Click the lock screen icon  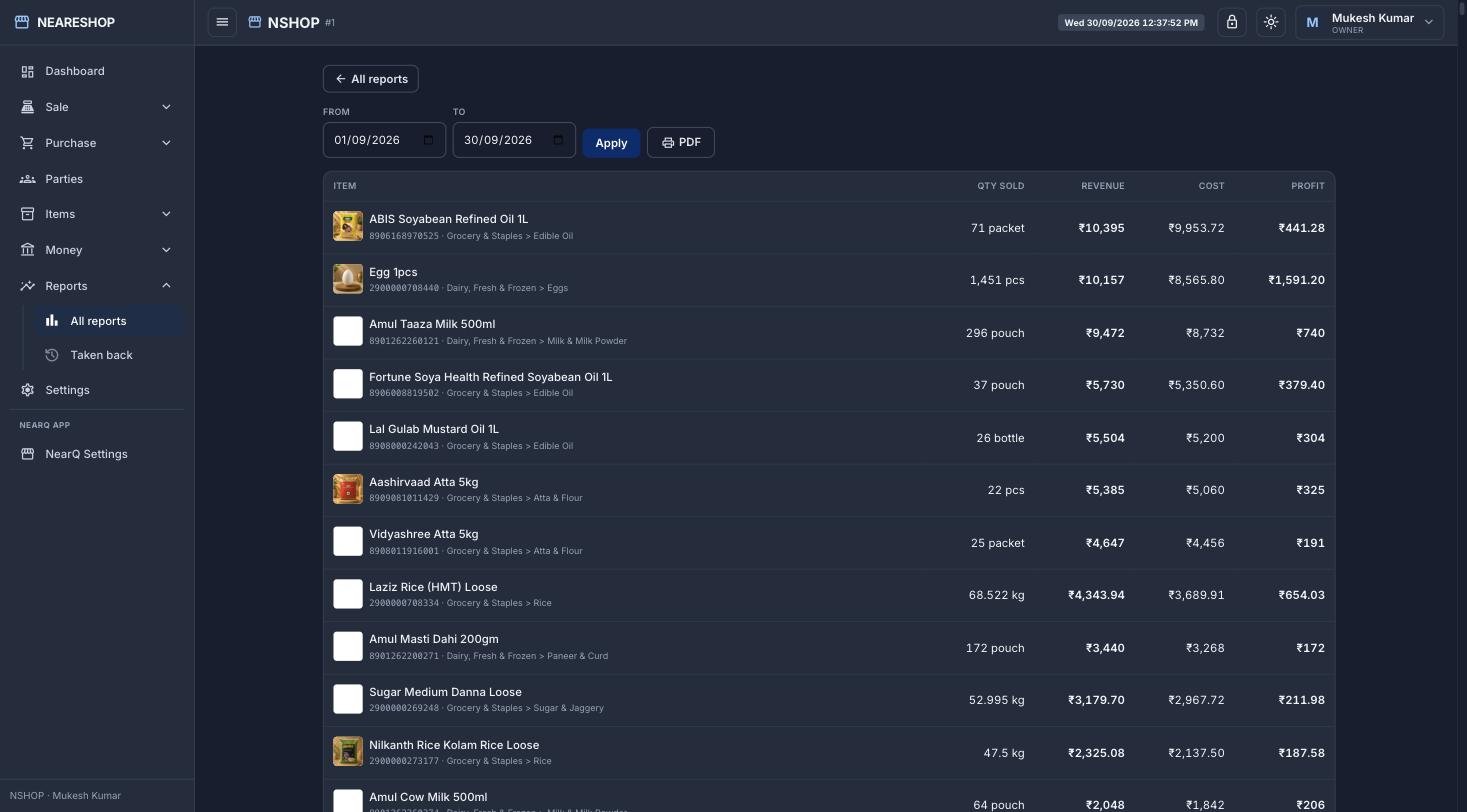(1232, 22)
